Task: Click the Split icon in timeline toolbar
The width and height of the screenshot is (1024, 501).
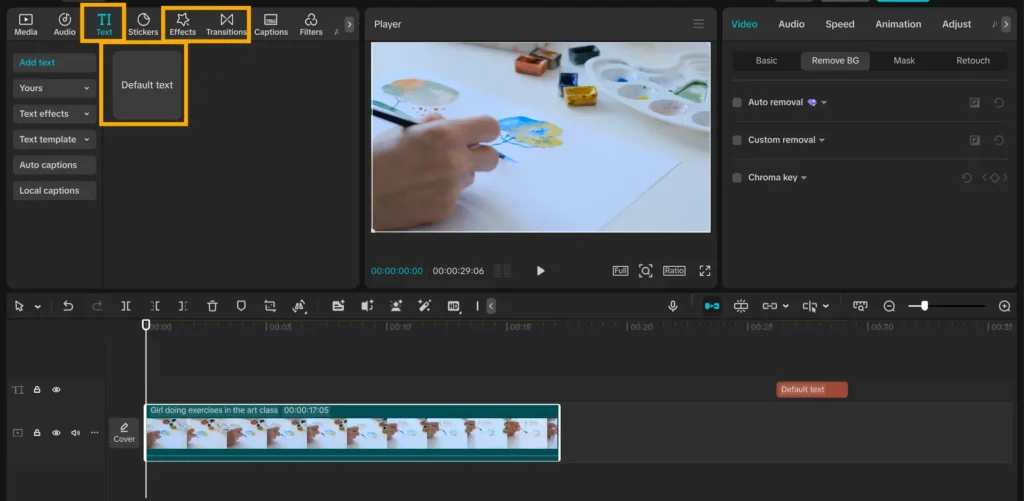Action: point(126,306)
